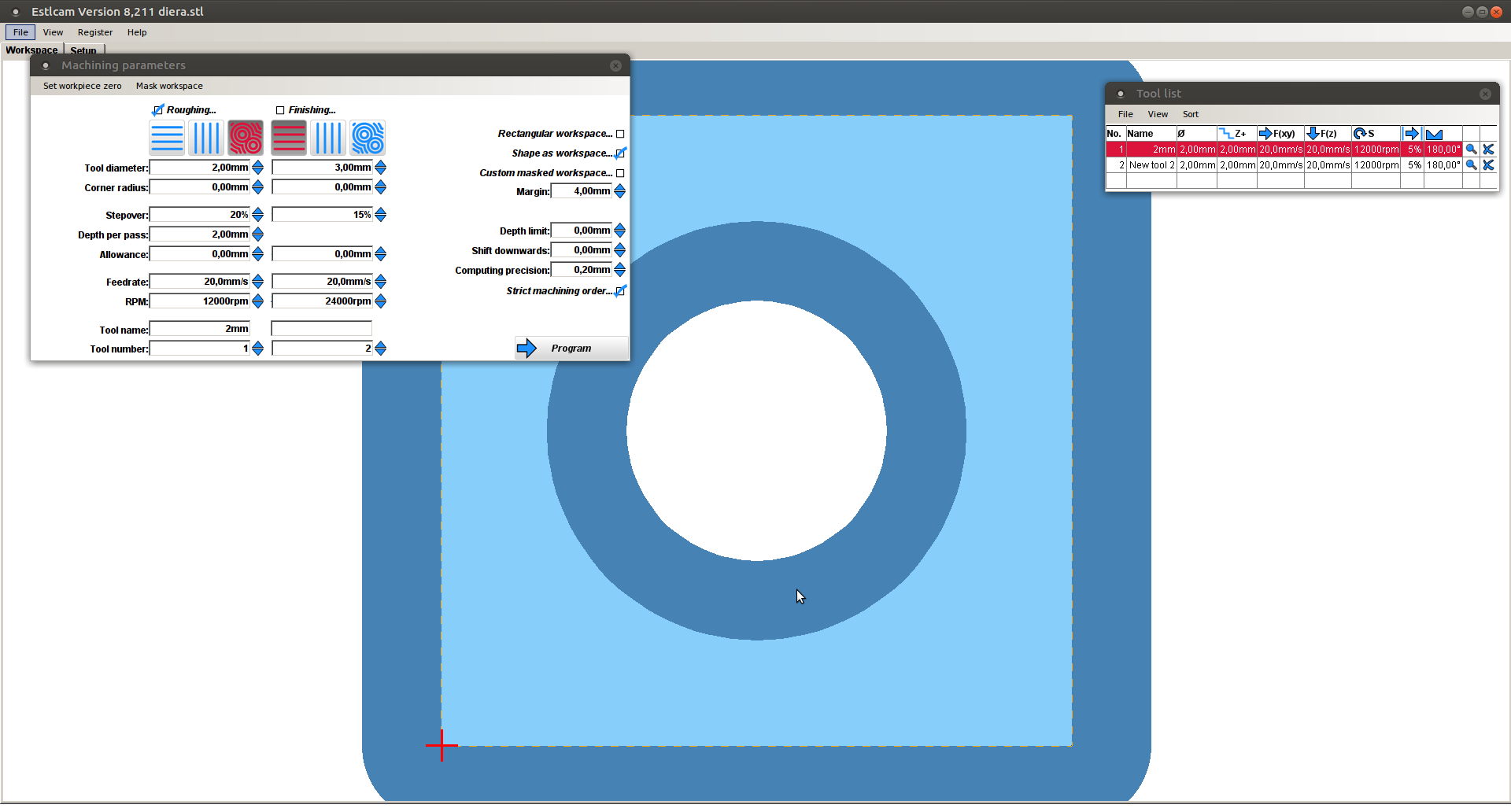Enable the Finishing checkbox
This screenshot has width=1511, height=812.
(x=280, y=110)
